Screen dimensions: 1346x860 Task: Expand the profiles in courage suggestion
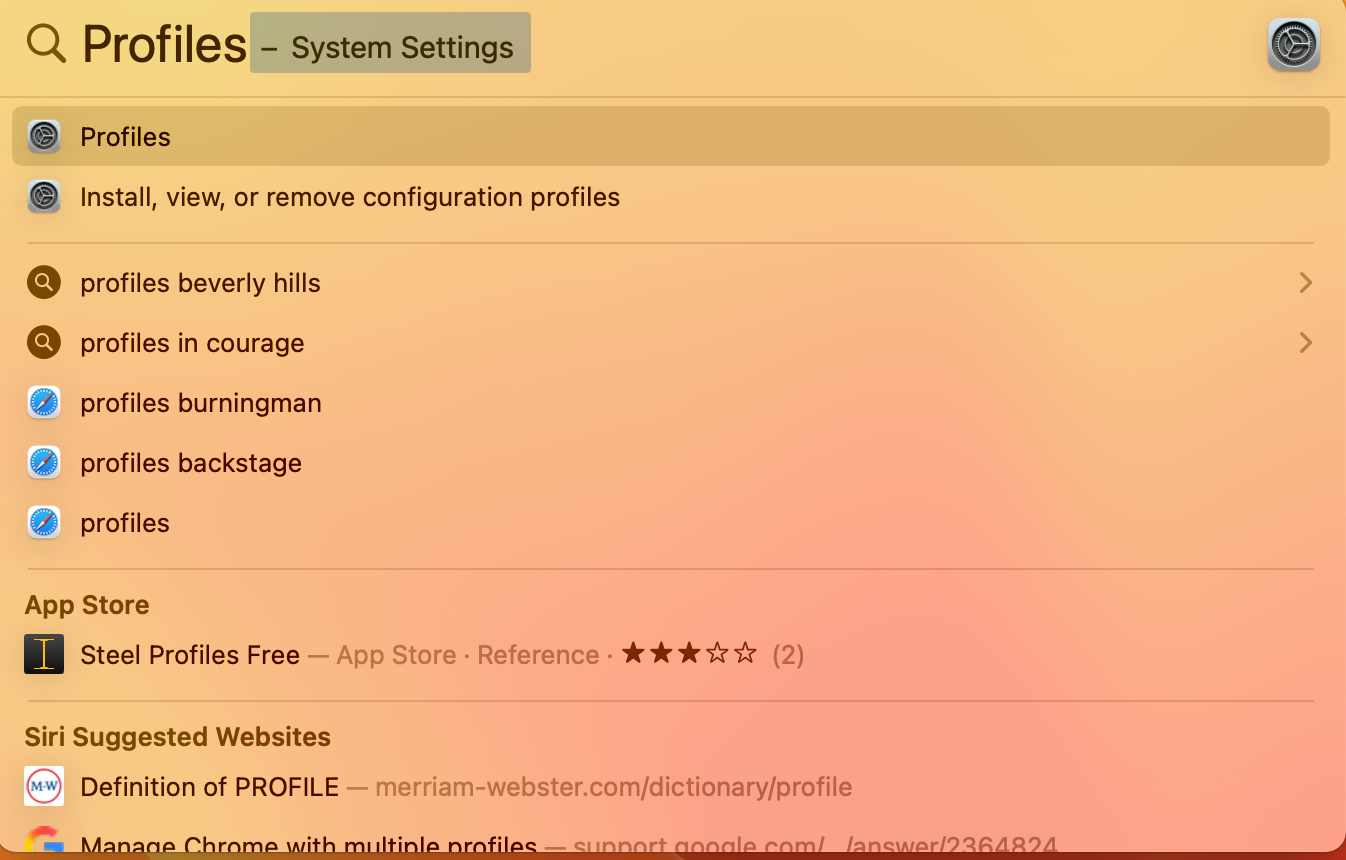pos(1305,342)
